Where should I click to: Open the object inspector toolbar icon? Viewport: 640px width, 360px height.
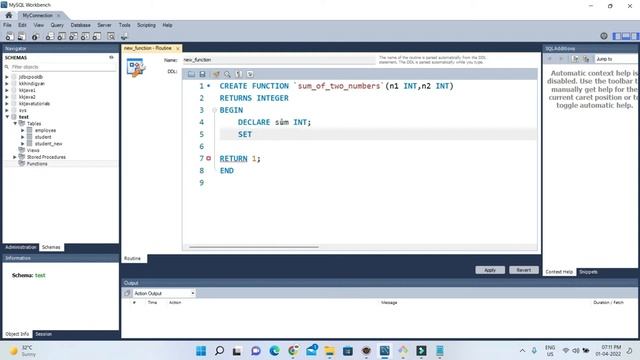tap(35, 36)
